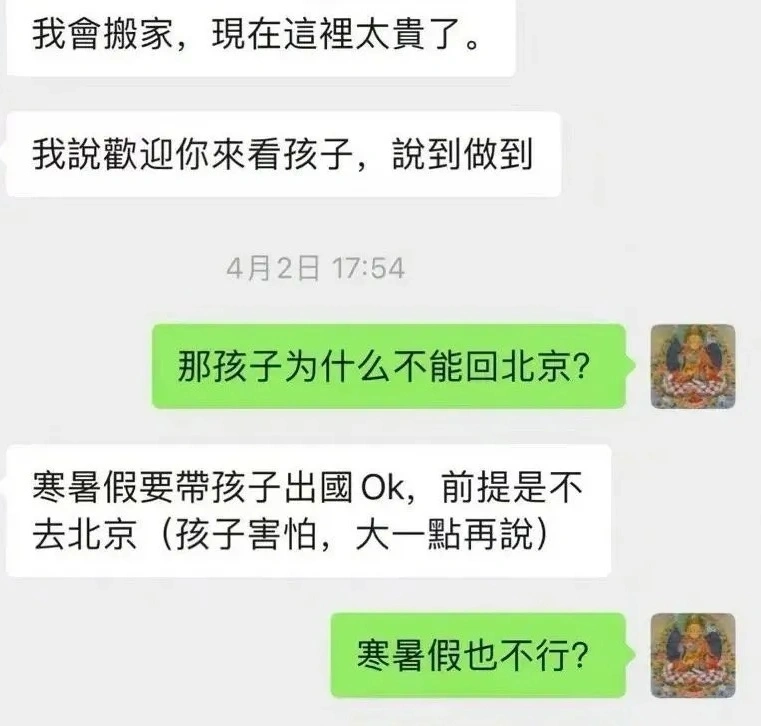Tap the avatar beside the 北京 question message

pos(693,366)
